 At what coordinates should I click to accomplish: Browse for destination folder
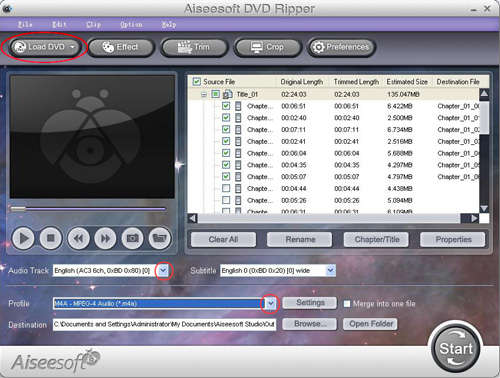pos(310,324)
